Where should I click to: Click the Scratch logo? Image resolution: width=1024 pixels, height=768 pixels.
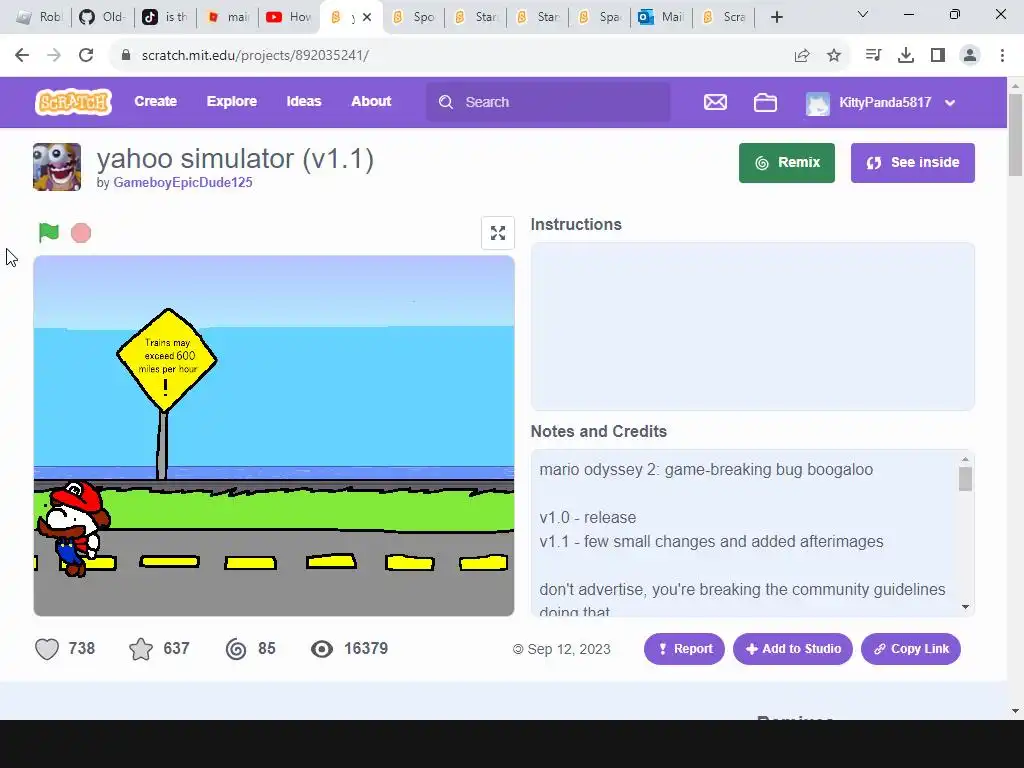[x=73, y=102]
